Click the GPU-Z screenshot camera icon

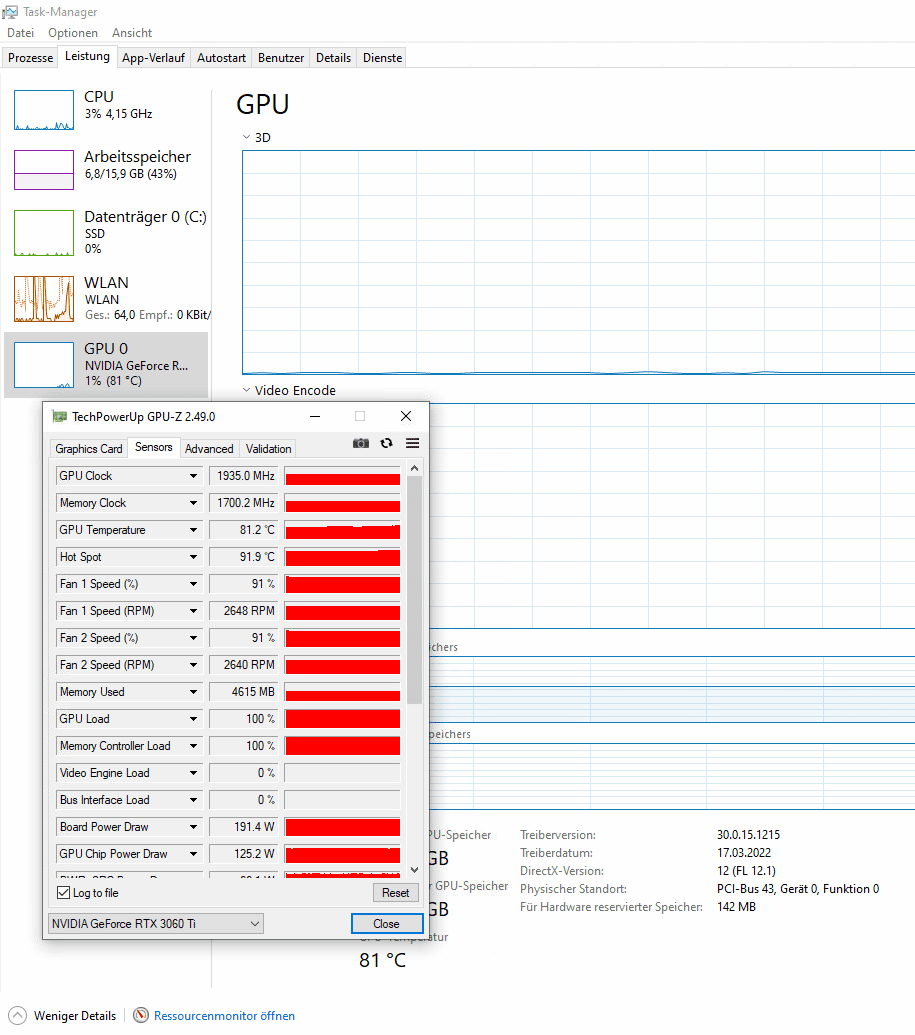tap(360, 443)
